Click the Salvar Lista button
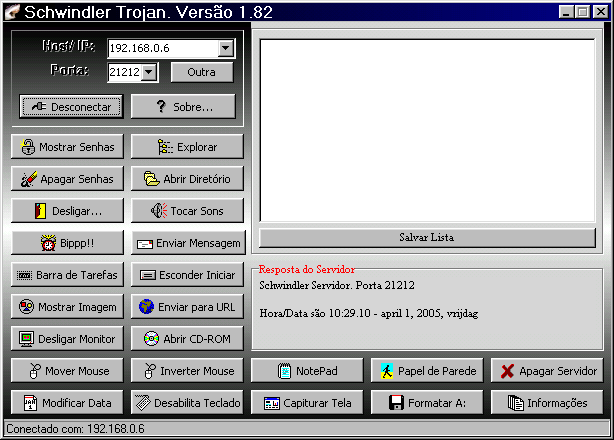The height and width of the screenshot is (440, 614). [427, 238]
